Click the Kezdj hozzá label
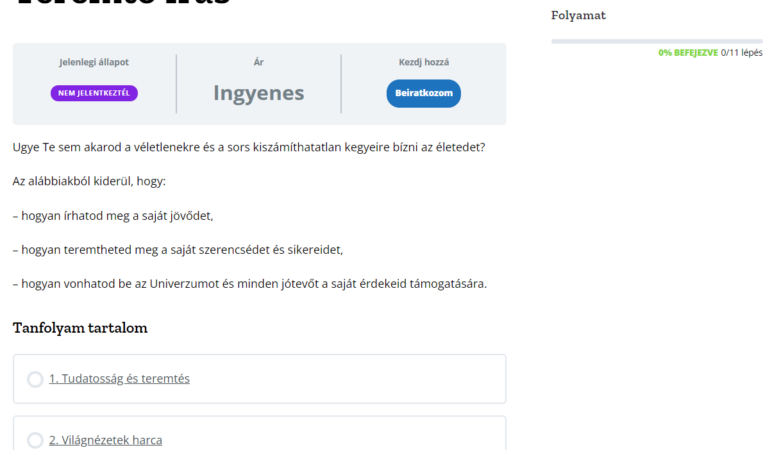 [x=423, y=62]
